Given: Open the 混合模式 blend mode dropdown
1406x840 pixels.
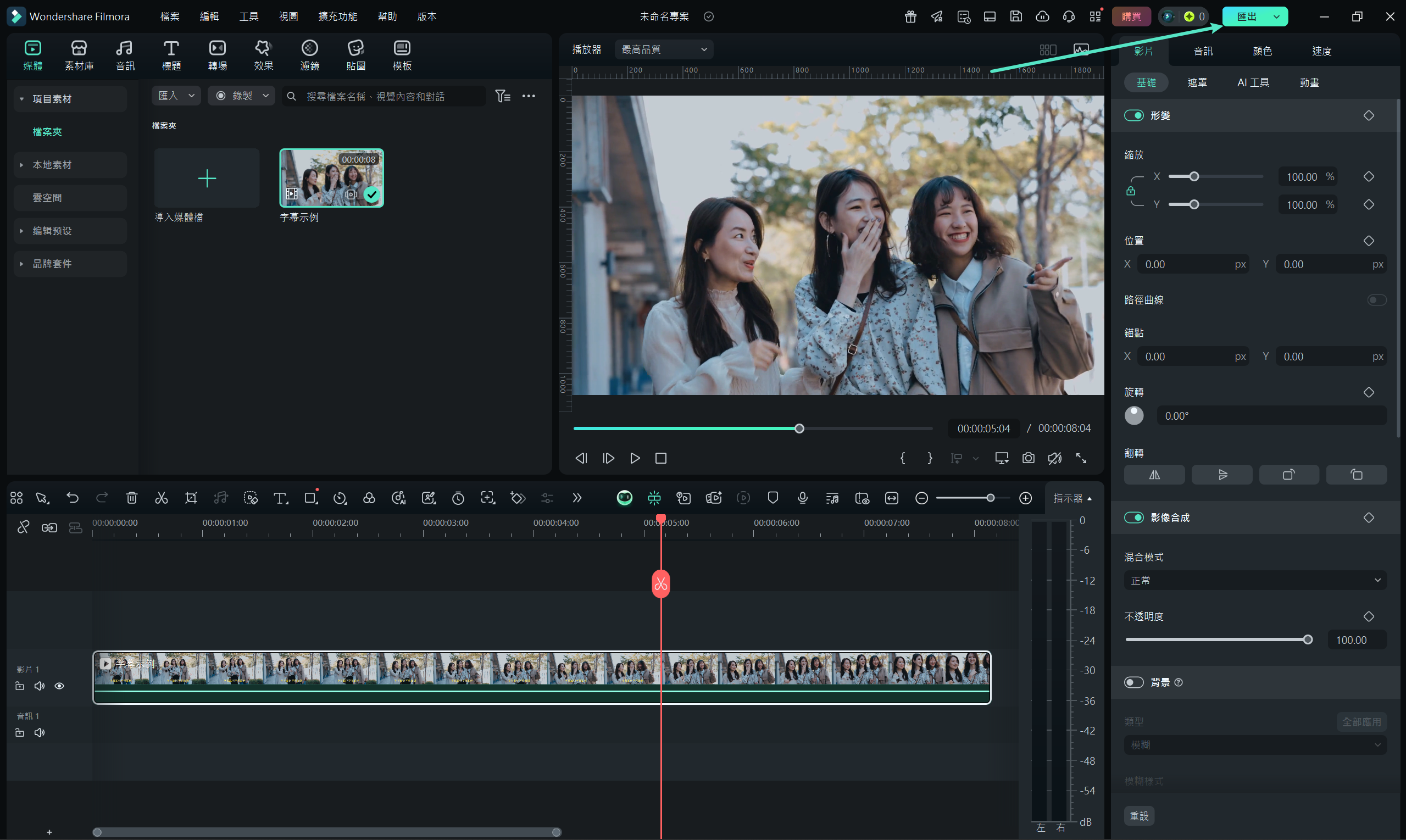Looking at the screenshot, I should 1254,580.
